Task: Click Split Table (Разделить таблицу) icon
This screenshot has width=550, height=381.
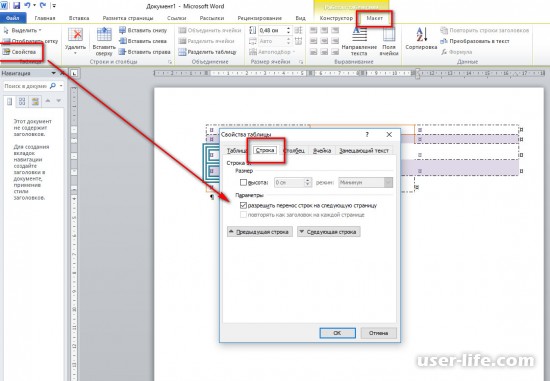Action: coord(182,52)
